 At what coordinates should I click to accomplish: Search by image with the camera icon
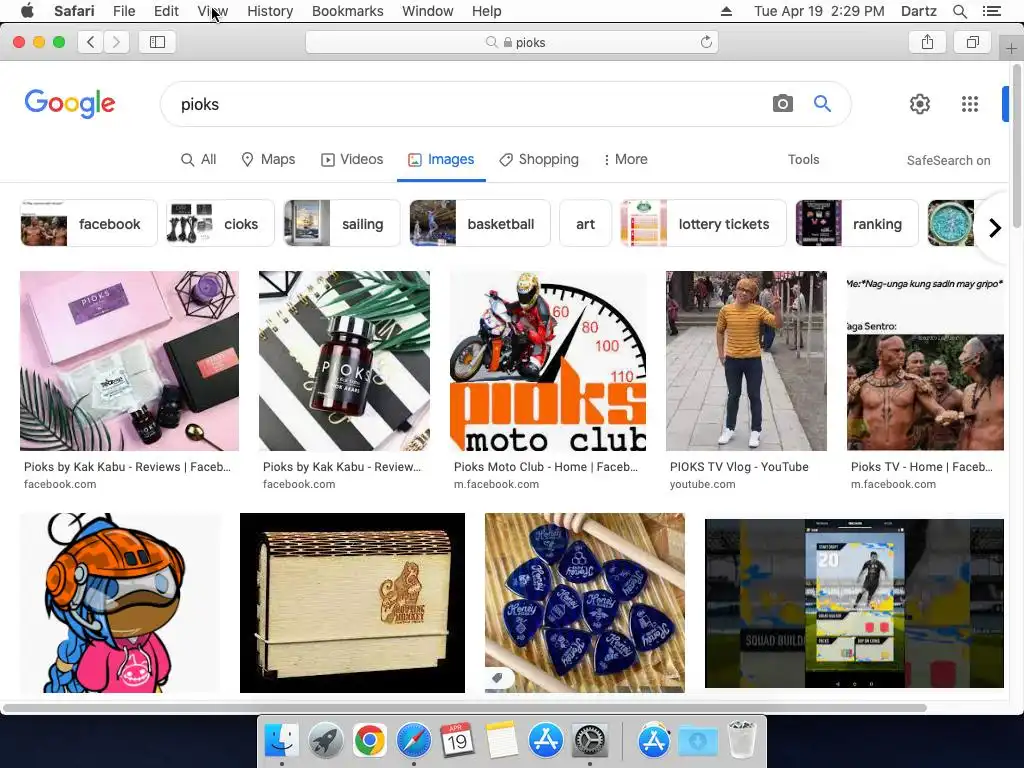click(782, 104)
